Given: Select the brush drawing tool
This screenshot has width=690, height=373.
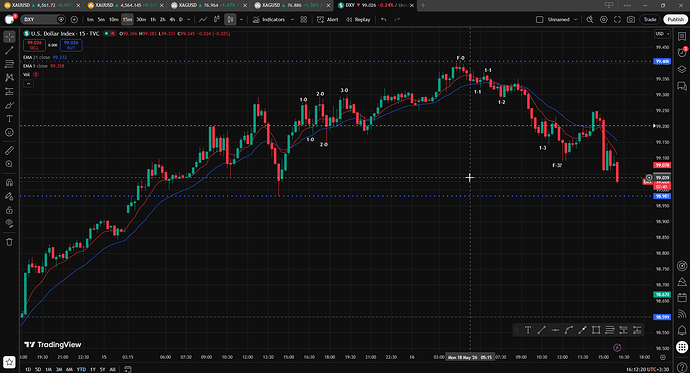Looking at the screenshot, I should (9, 105).
